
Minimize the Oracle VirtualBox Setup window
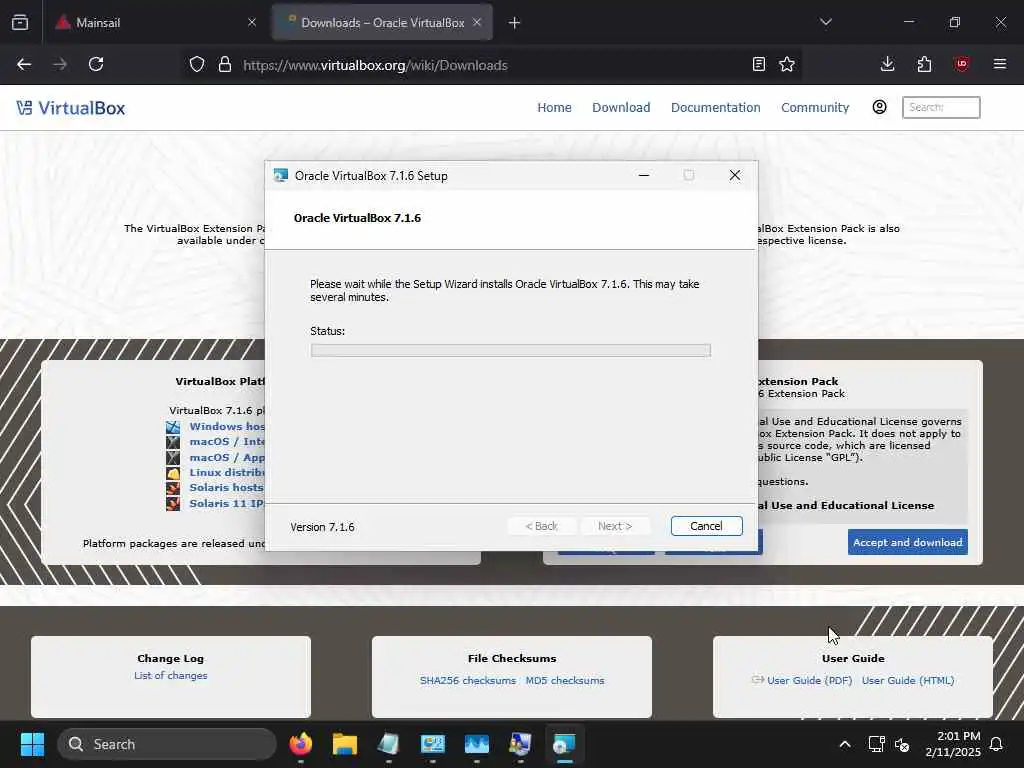click(644, 175)
